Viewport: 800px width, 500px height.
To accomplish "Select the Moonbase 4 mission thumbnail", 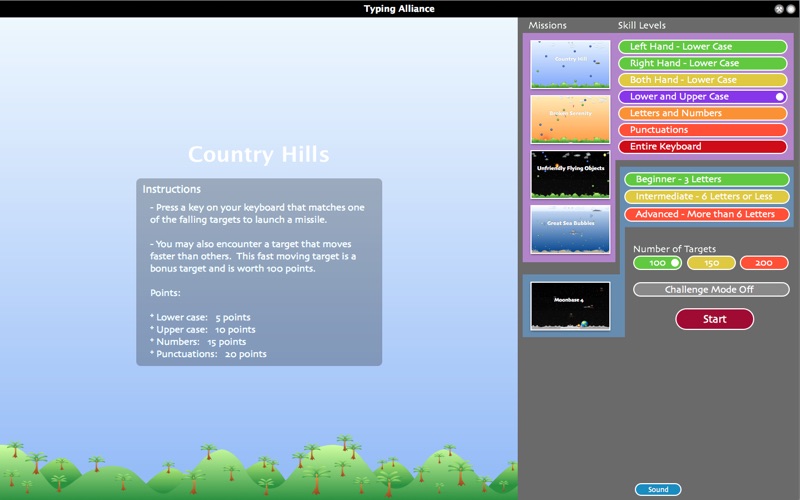I will [570, 306].
